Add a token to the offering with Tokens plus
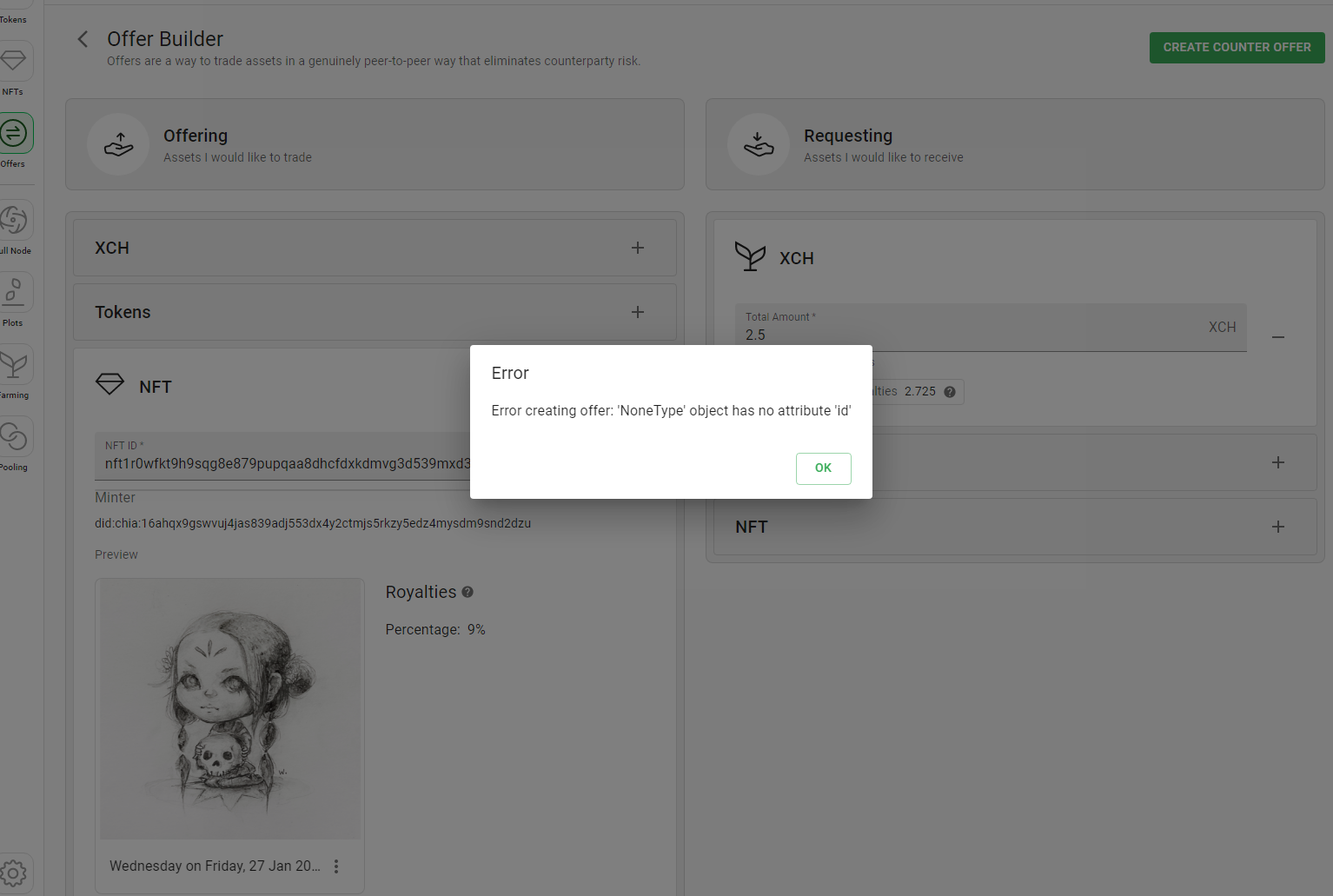1333x896 pixels. click(637, 311)
